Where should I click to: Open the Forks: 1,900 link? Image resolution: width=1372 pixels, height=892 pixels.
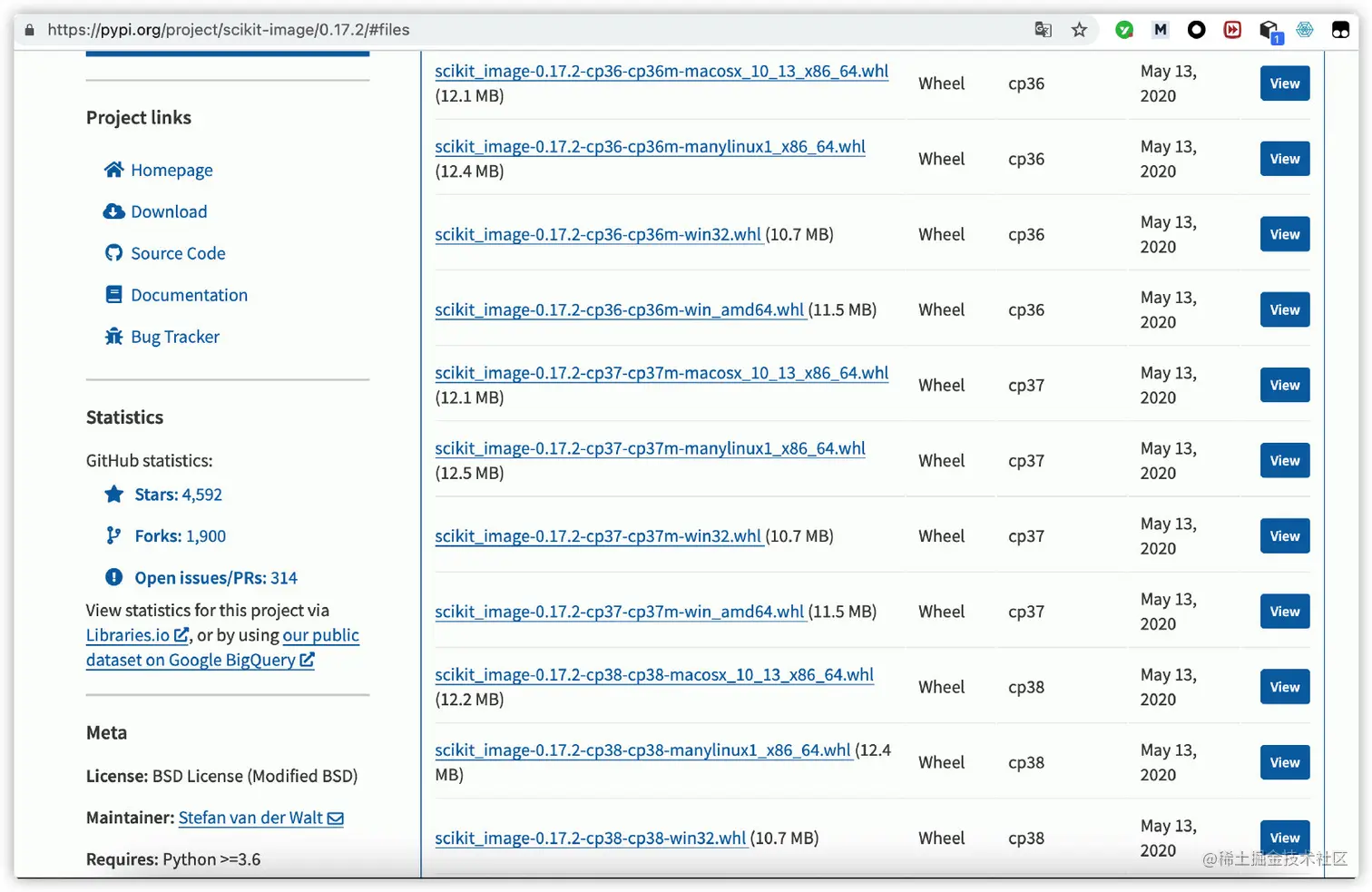(181, 536)
